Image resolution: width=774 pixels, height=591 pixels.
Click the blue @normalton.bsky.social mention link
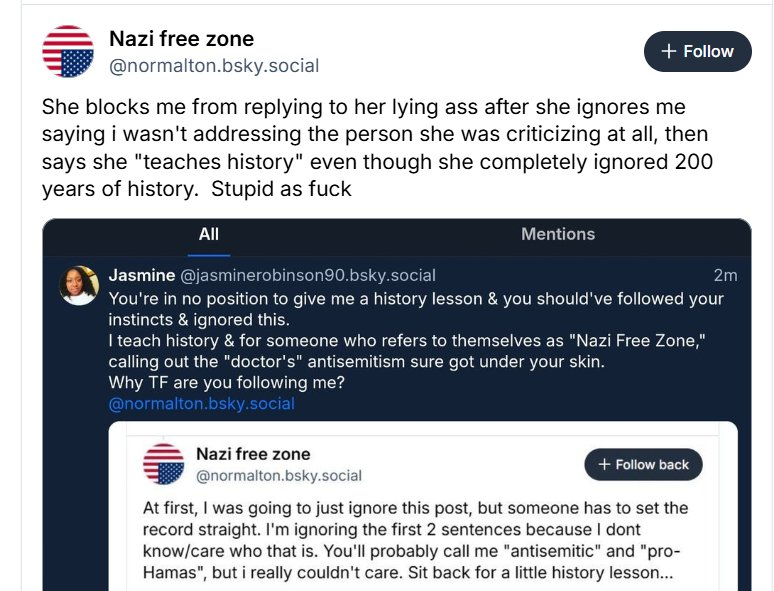click(x=201, y=404)
